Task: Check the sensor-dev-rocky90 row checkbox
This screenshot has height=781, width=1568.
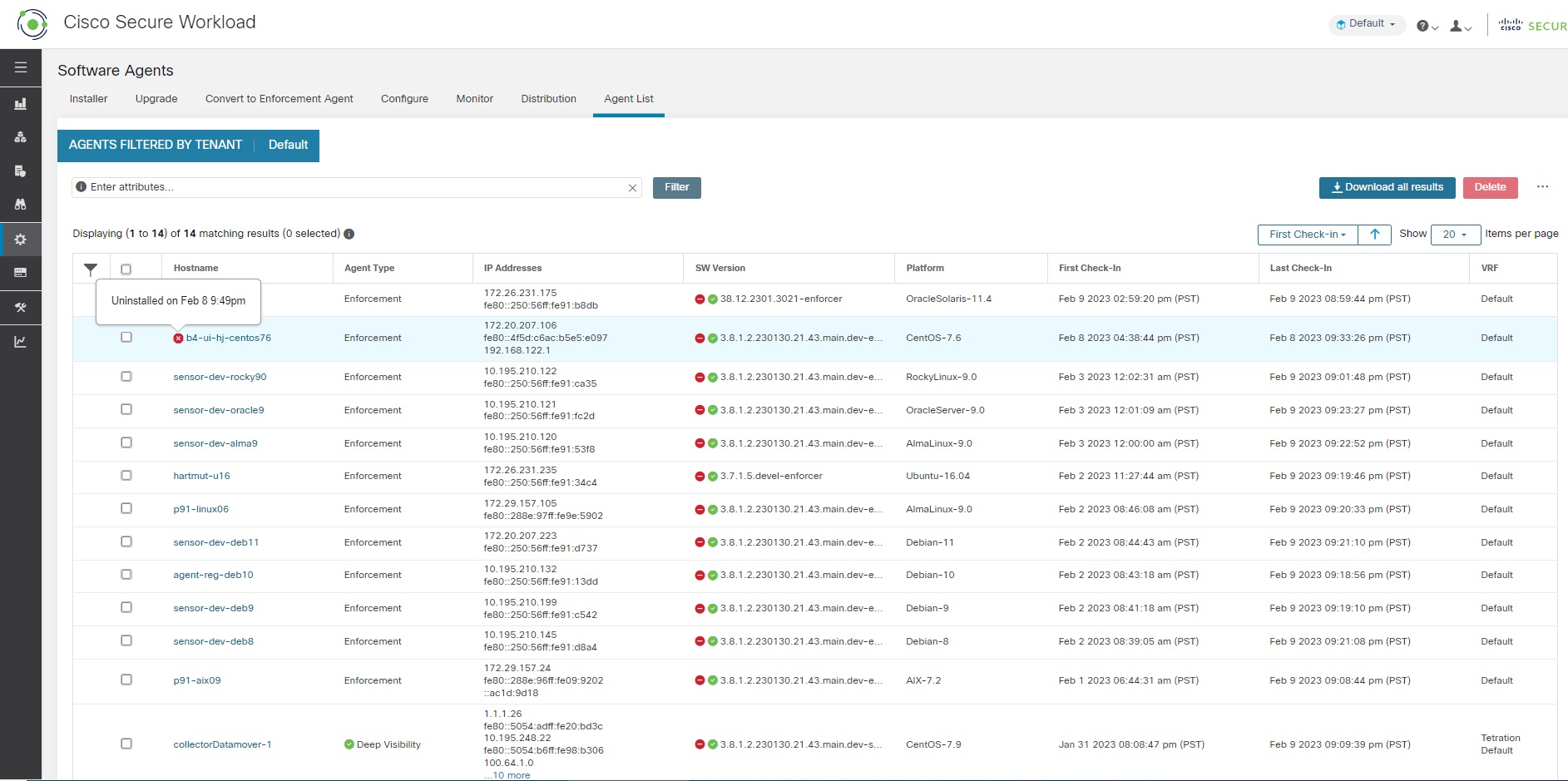Action: pos(126,377)
